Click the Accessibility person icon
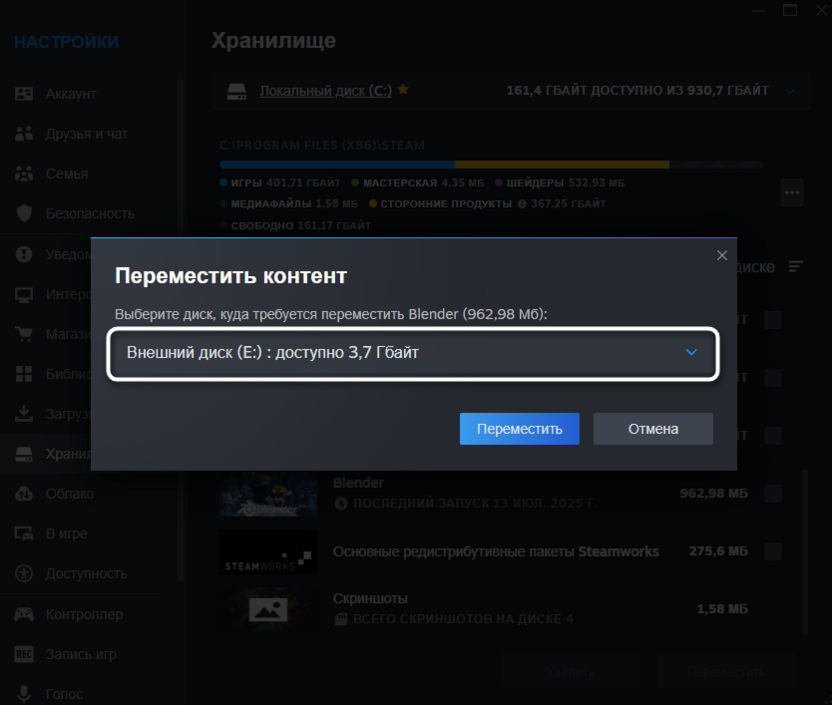Viewport: 832px width, 705px height. point(24,573)
